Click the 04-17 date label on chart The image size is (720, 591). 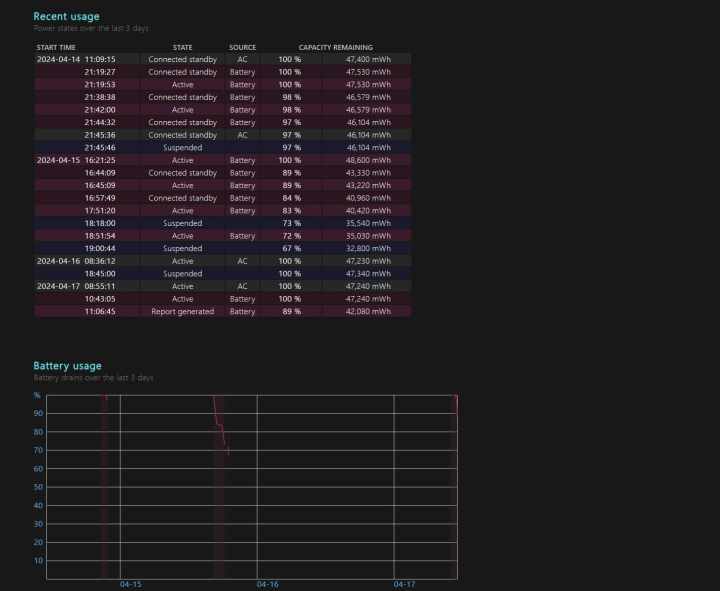click(403, 584)
